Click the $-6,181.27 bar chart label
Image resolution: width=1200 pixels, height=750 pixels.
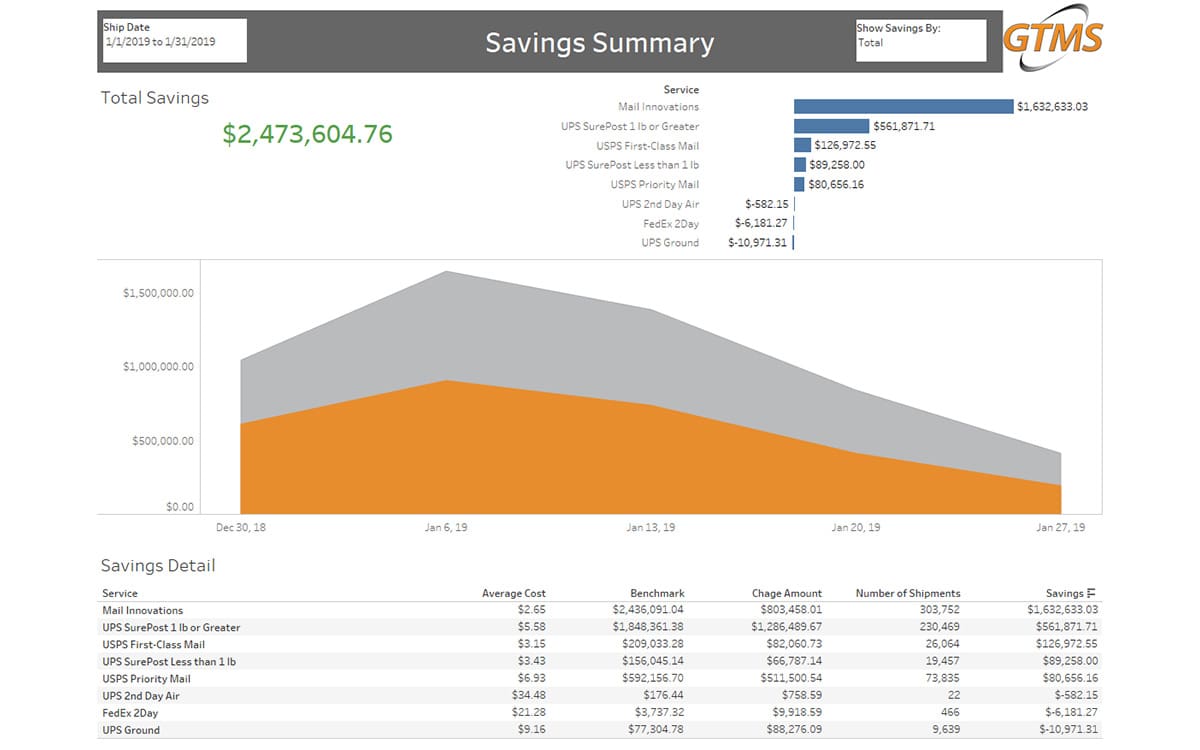[761, 223]
